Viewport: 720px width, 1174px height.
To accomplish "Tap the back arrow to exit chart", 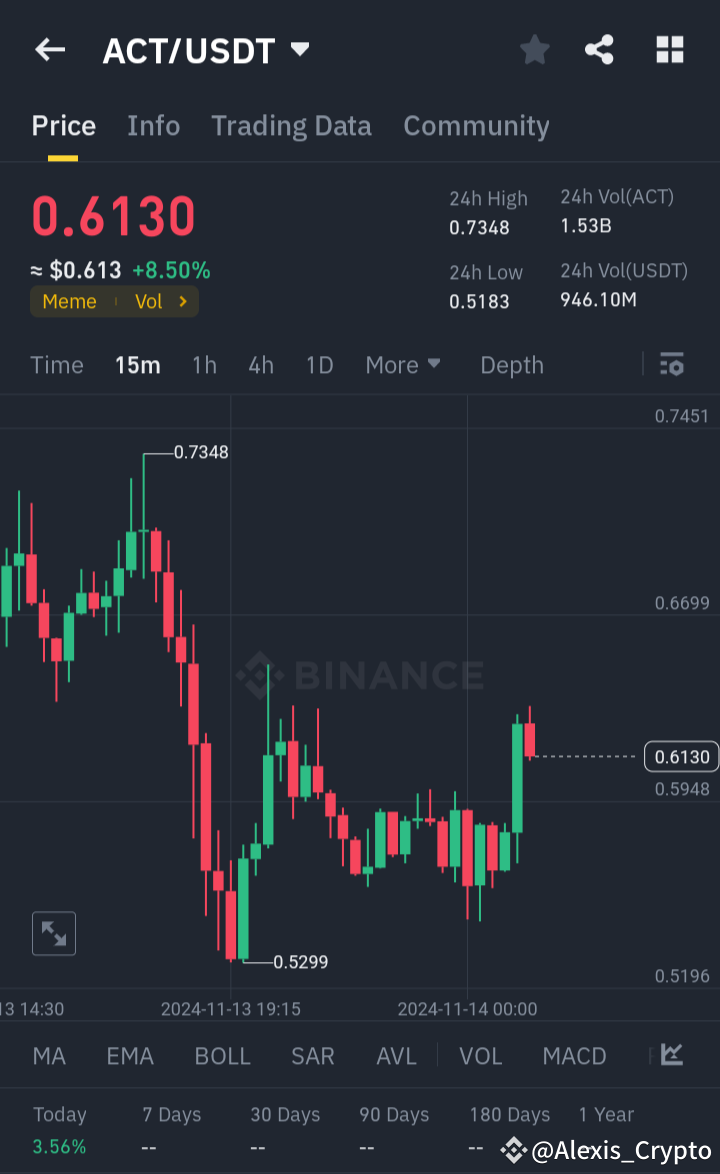I will click(50, 50).
